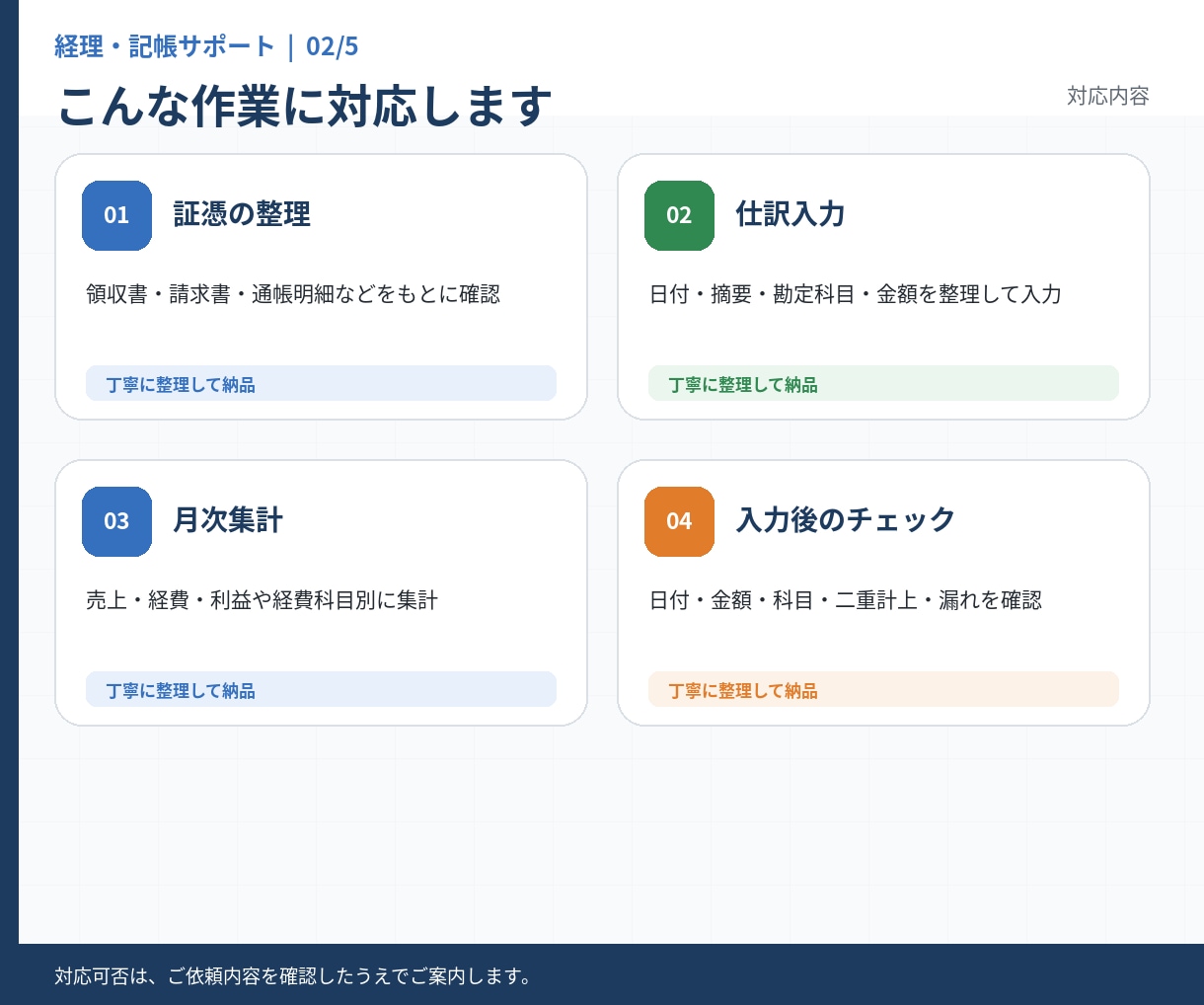1204x1005 pixels.
Task: Click the text 領収書・請求書・通帳明細などをもとに確認
Action: [293, 294]
